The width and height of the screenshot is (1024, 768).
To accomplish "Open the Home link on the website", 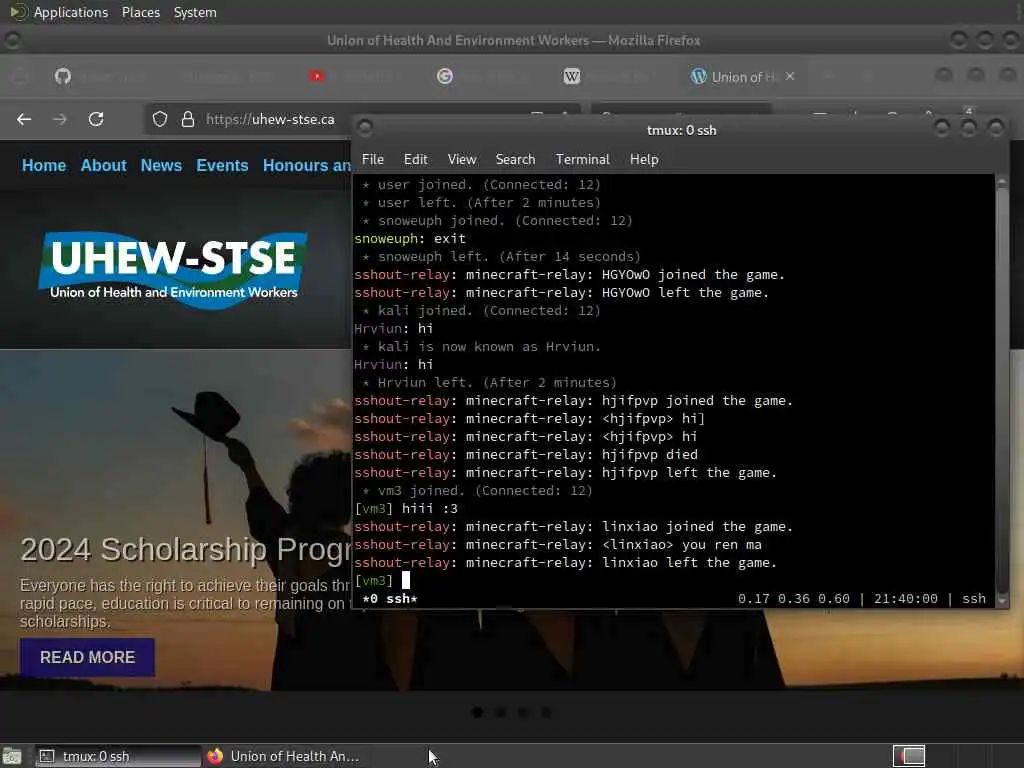I will pos(44,165).
